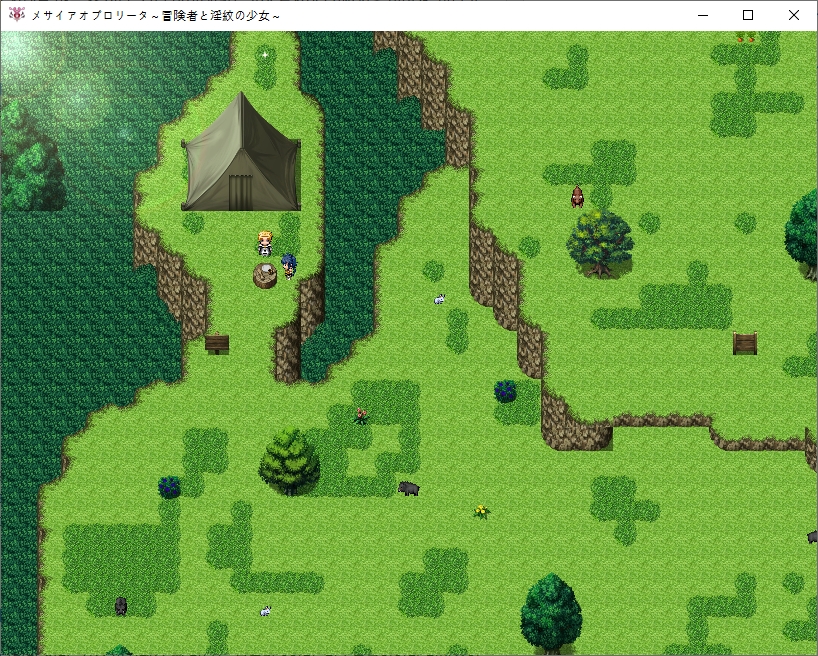
Task: Click the game icon in the title bar
Action: 16,15
